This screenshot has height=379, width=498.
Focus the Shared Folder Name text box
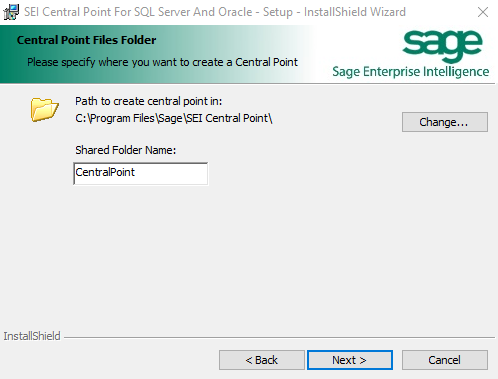tap(140, 173)
